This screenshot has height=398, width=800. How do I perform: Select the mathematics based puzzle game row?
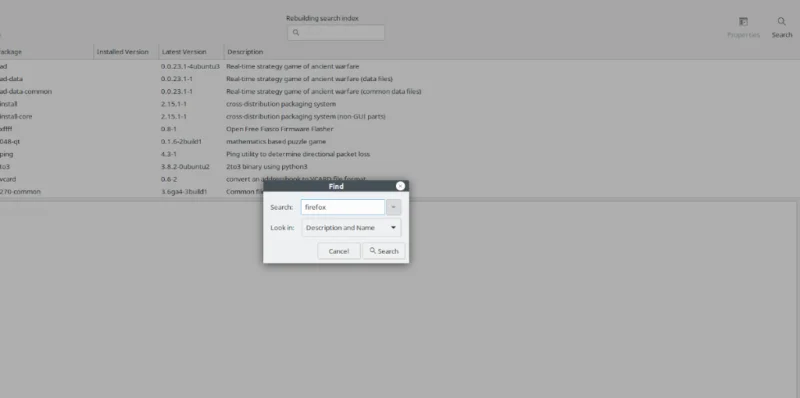point(400,141)
